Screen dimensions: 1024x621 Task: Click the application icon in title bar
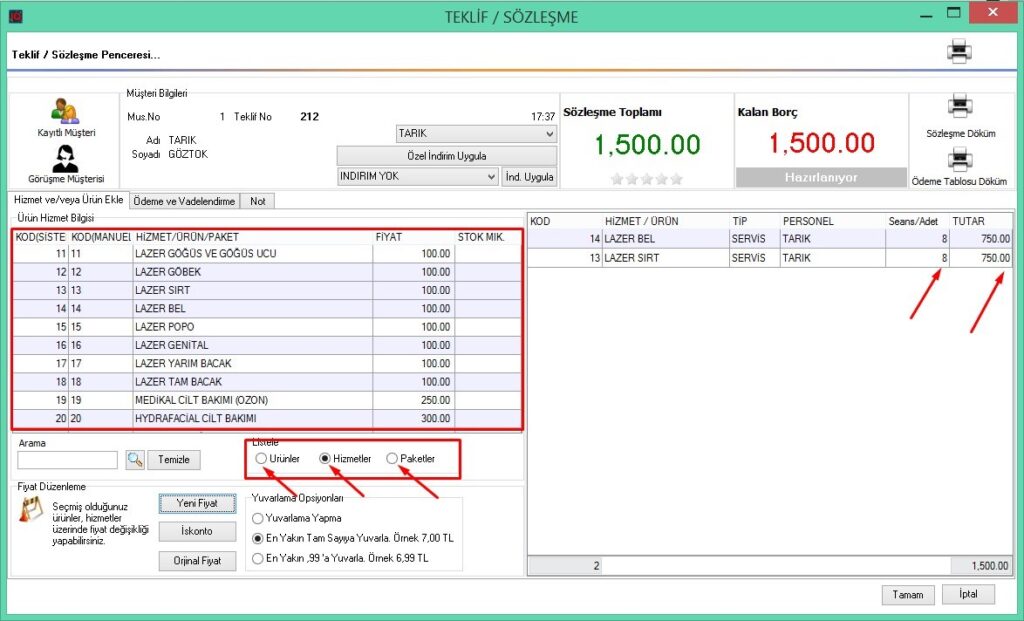click(15, 16)
